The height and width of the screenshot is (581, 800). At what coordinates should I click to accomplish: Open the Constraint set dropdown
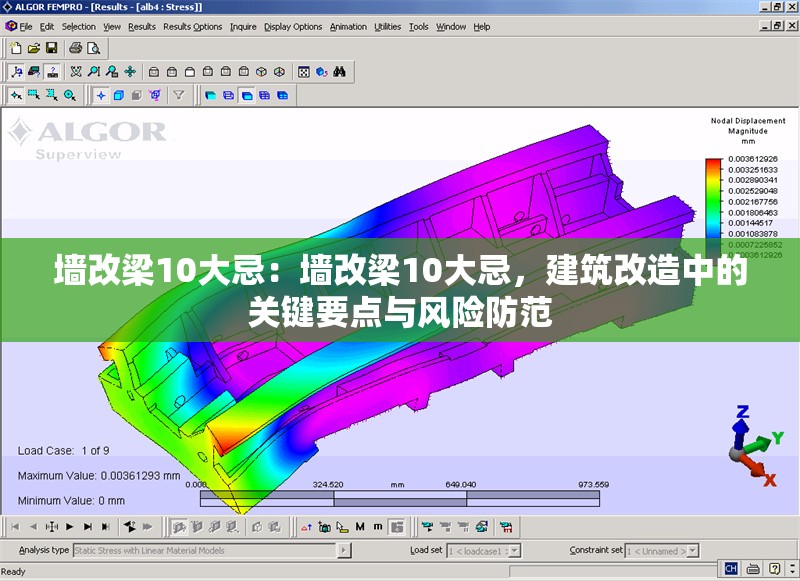tap(691, 550)
